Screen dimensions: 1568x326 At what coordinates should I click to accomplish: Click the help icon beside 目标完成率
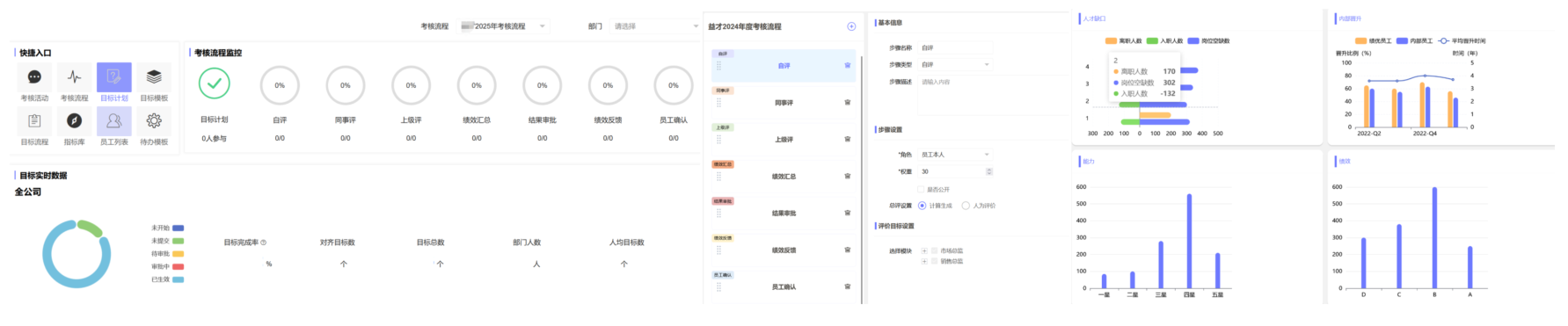coord(263,243)
